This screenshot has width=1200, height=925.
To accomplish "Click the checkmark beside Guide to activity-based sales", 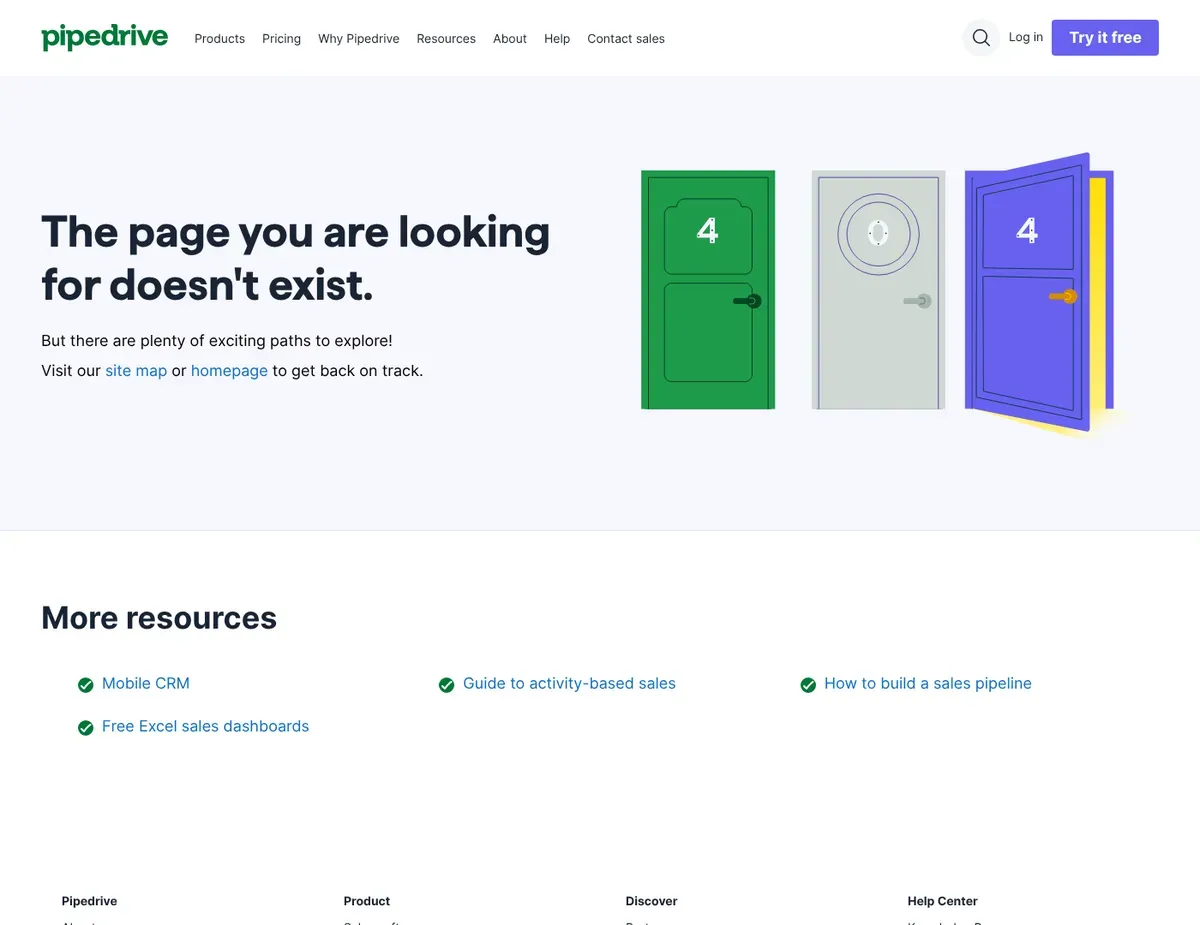I will tap(447, 684).
